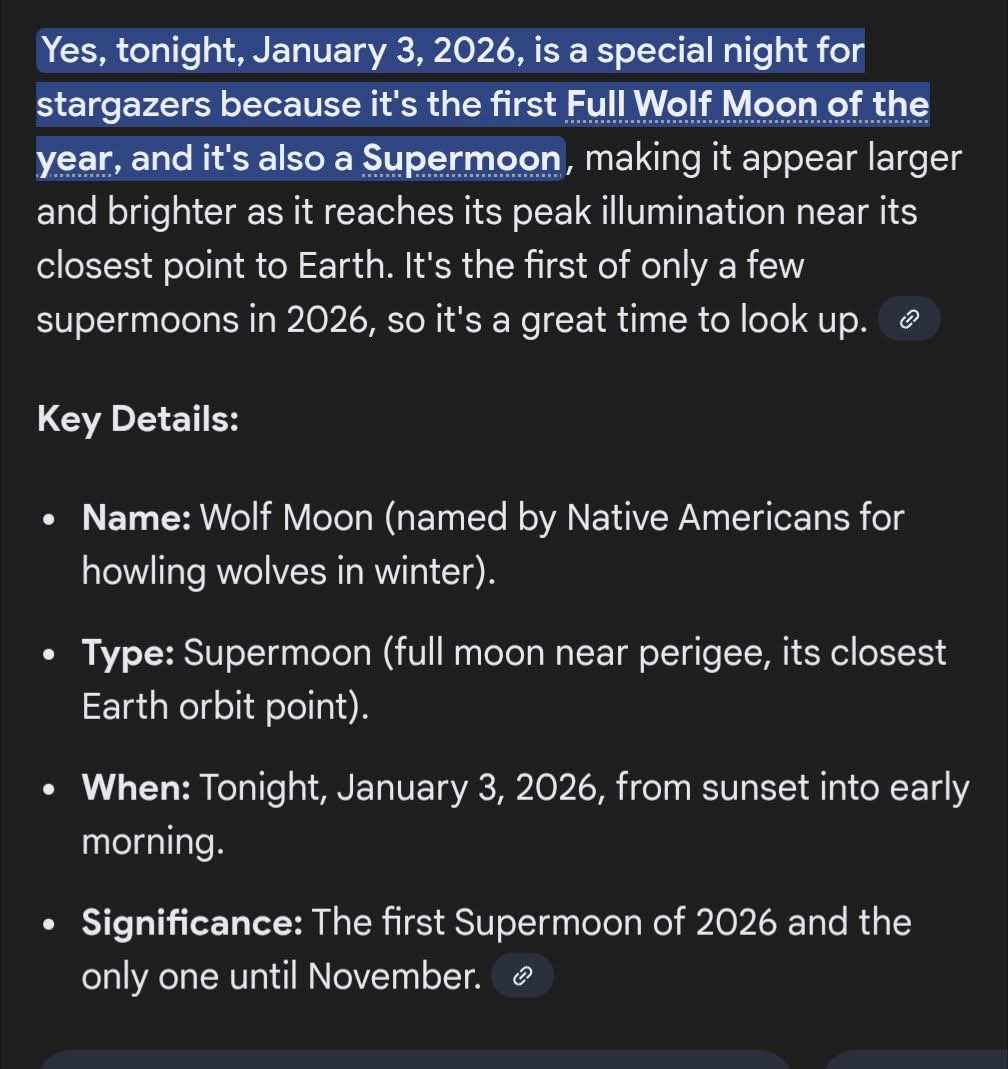This screenshot has width=1008, height=1069.
Task: Open the underlined "Supermoon" link
Action: [x=462, y=158]
